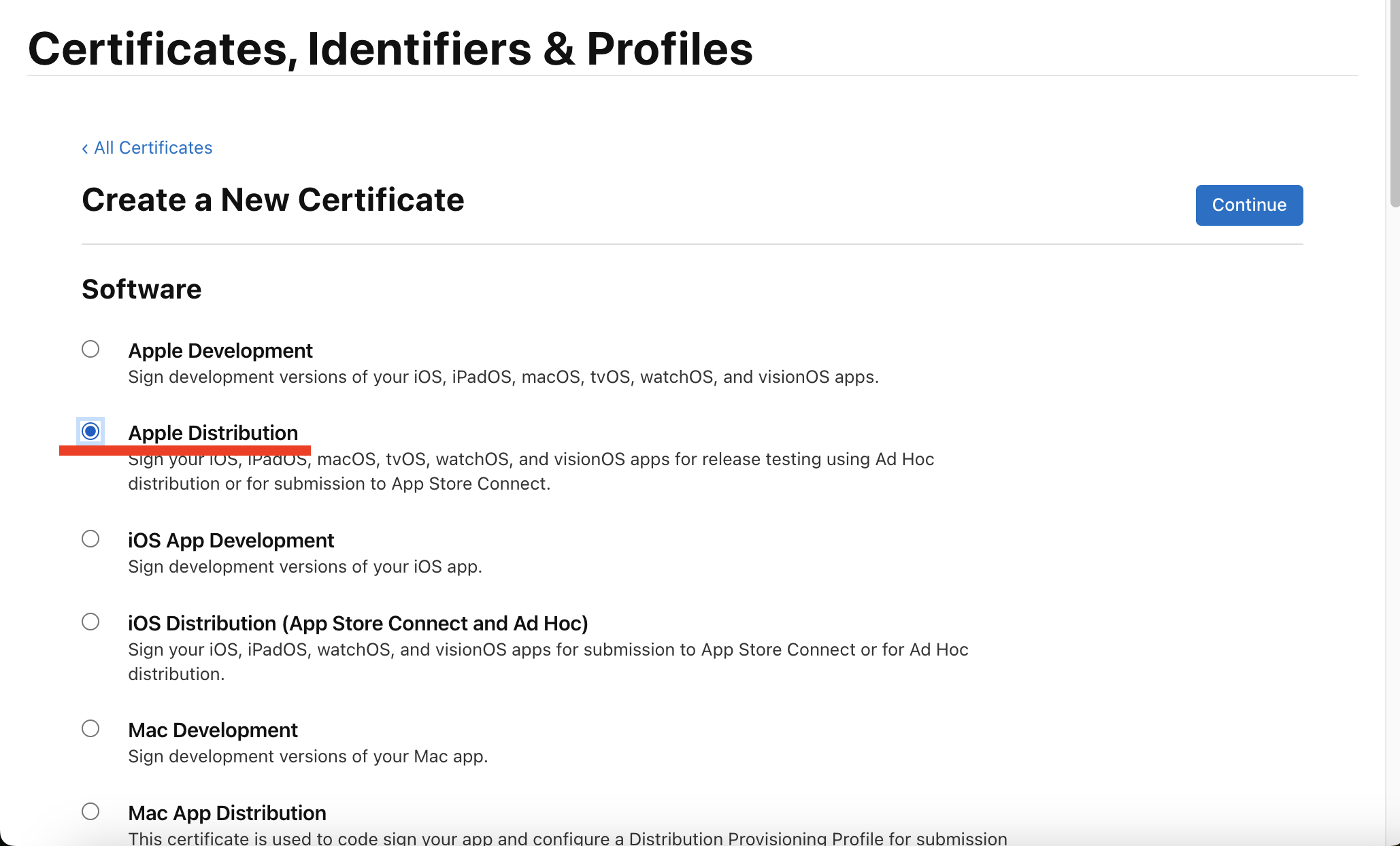Image resolution: width=1400 pixels, height=846 pixels.
Task: Click the Apple Development label text
Action: click(220, 350)
